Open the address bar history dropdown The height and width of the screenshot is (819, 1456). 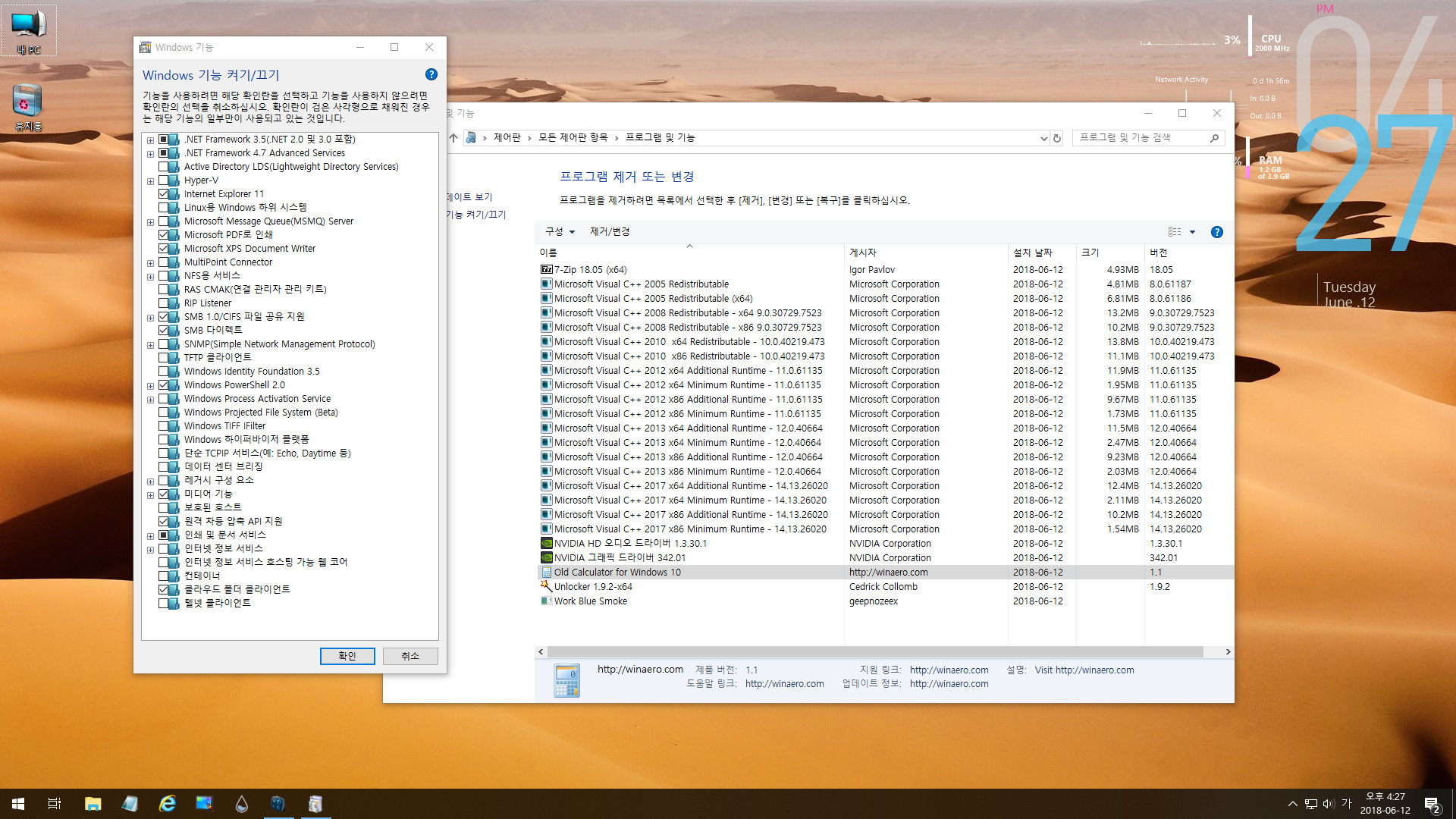(x=1043, y=138)
